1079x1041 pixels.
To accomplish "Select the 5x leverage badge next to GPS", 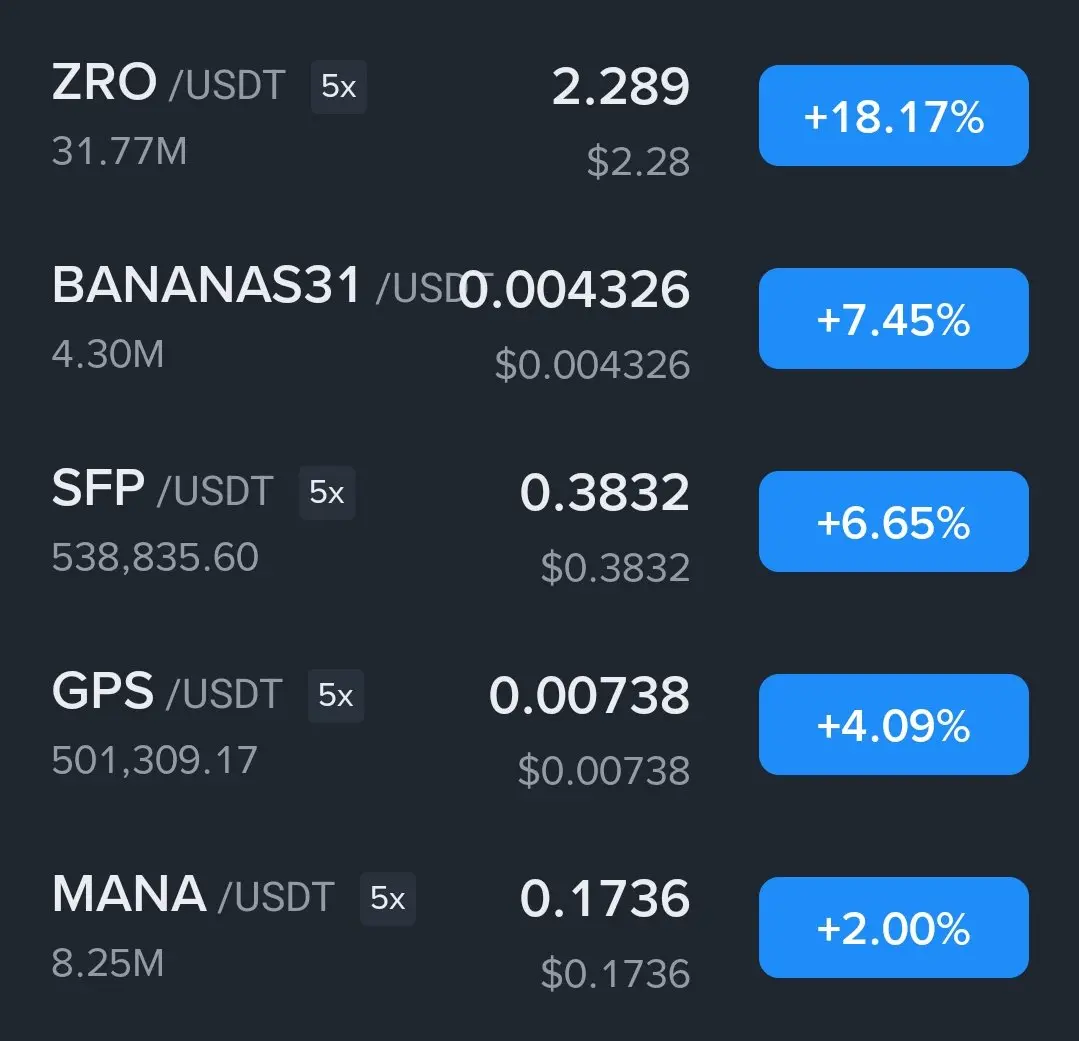I will pos(335,695).
